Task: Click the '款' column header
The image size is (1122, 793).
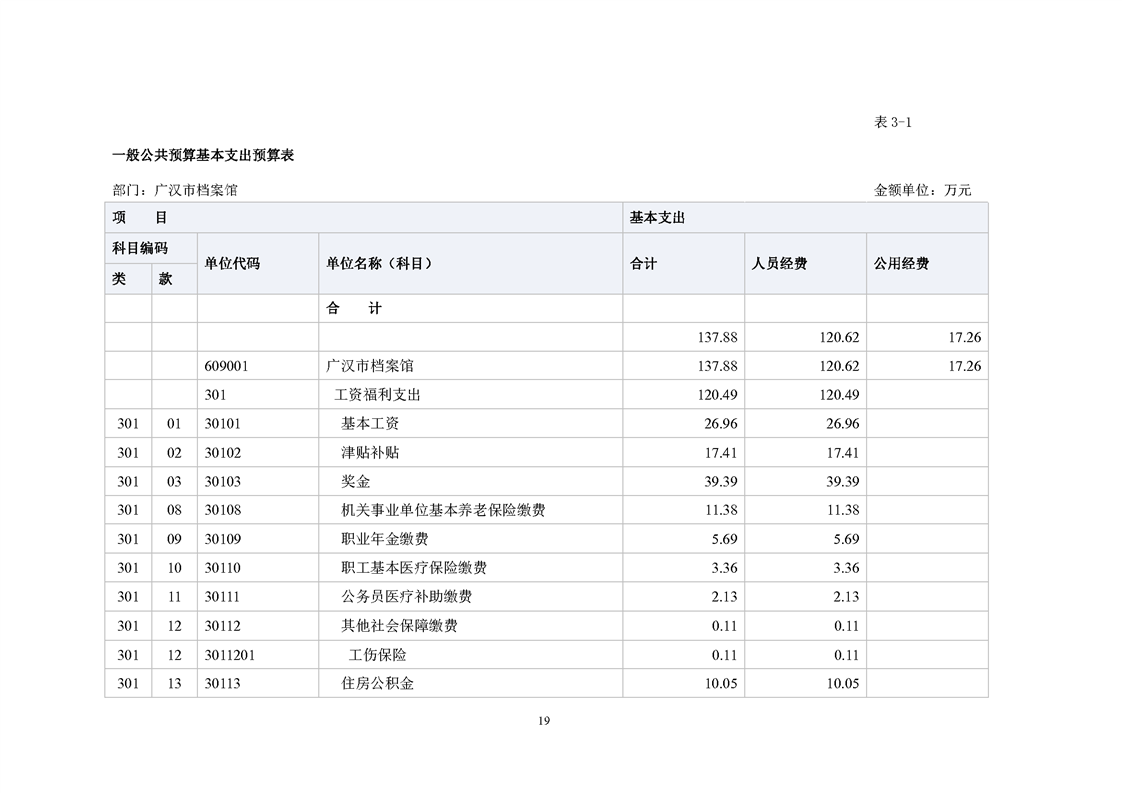Action: (175, 279)
